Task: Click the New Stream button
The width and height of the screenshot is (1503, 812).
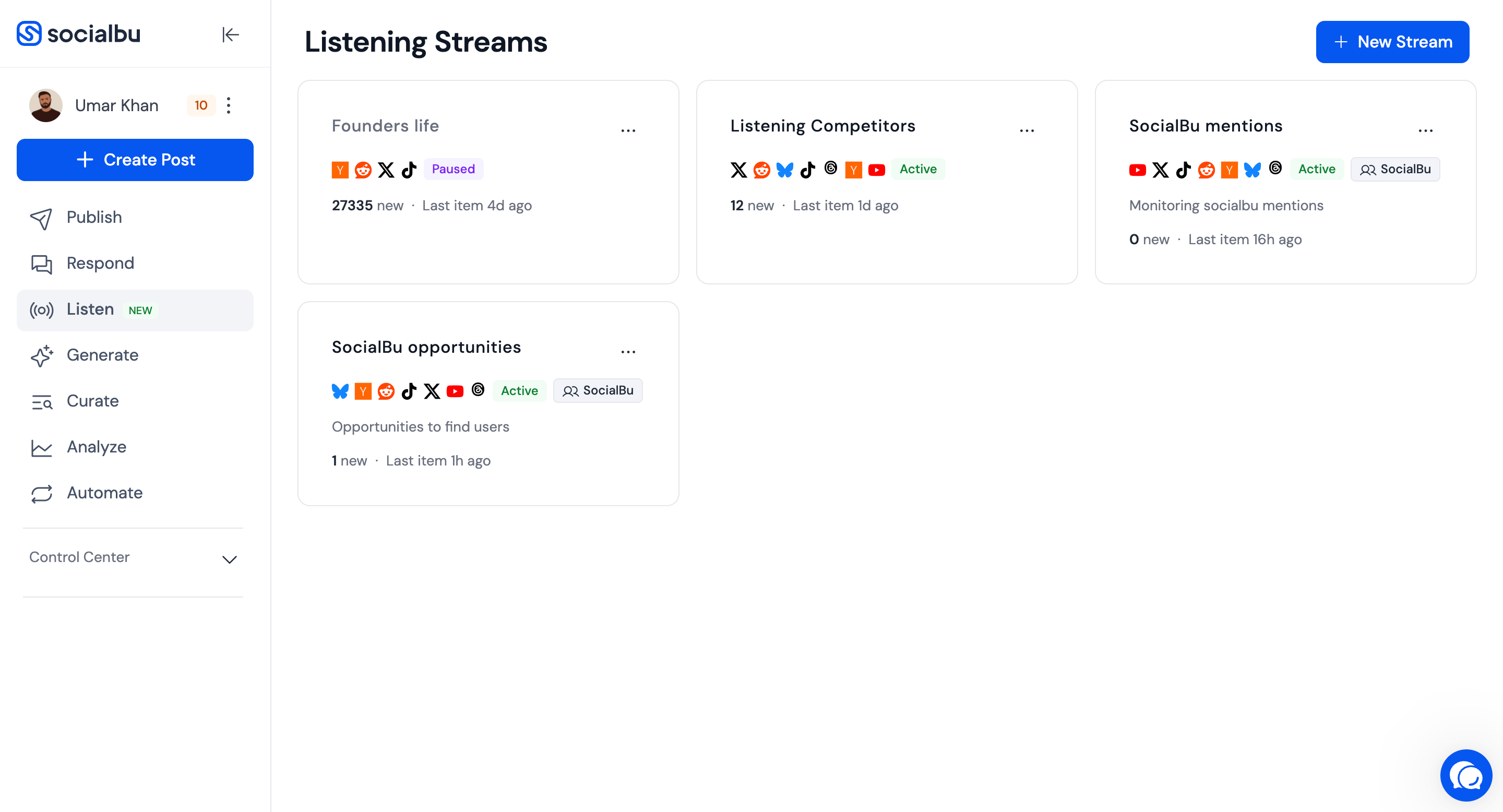Action: click(x=1392, y=42)
